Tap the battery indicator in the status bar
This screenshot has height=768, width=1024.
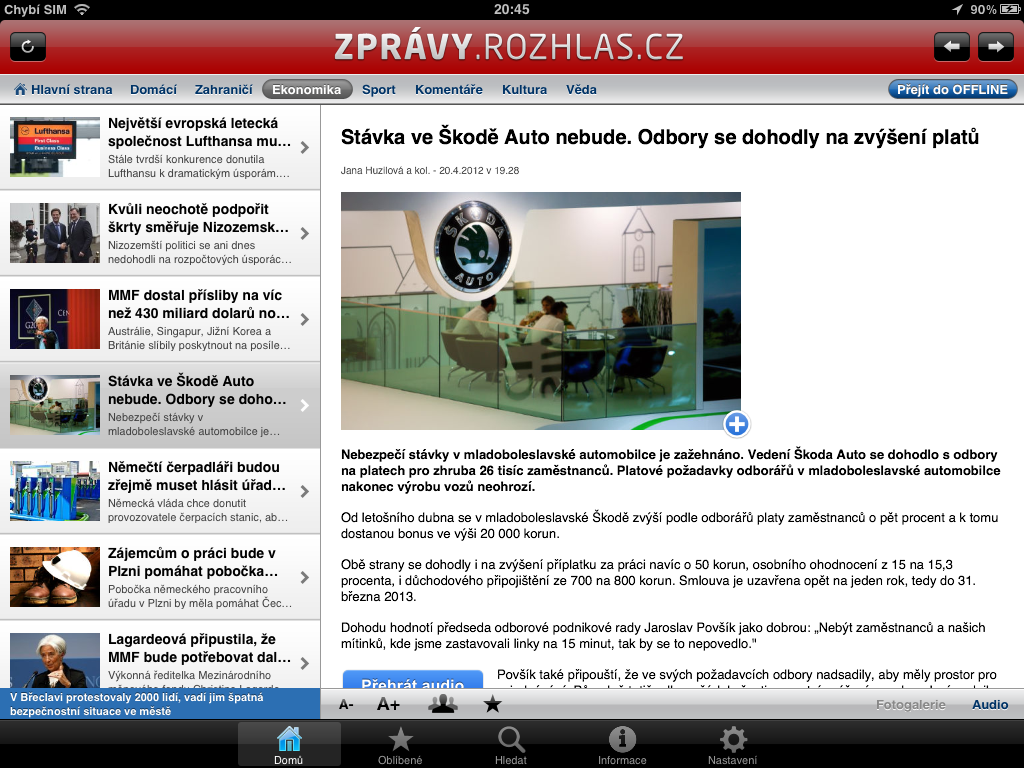point(1010,9)
